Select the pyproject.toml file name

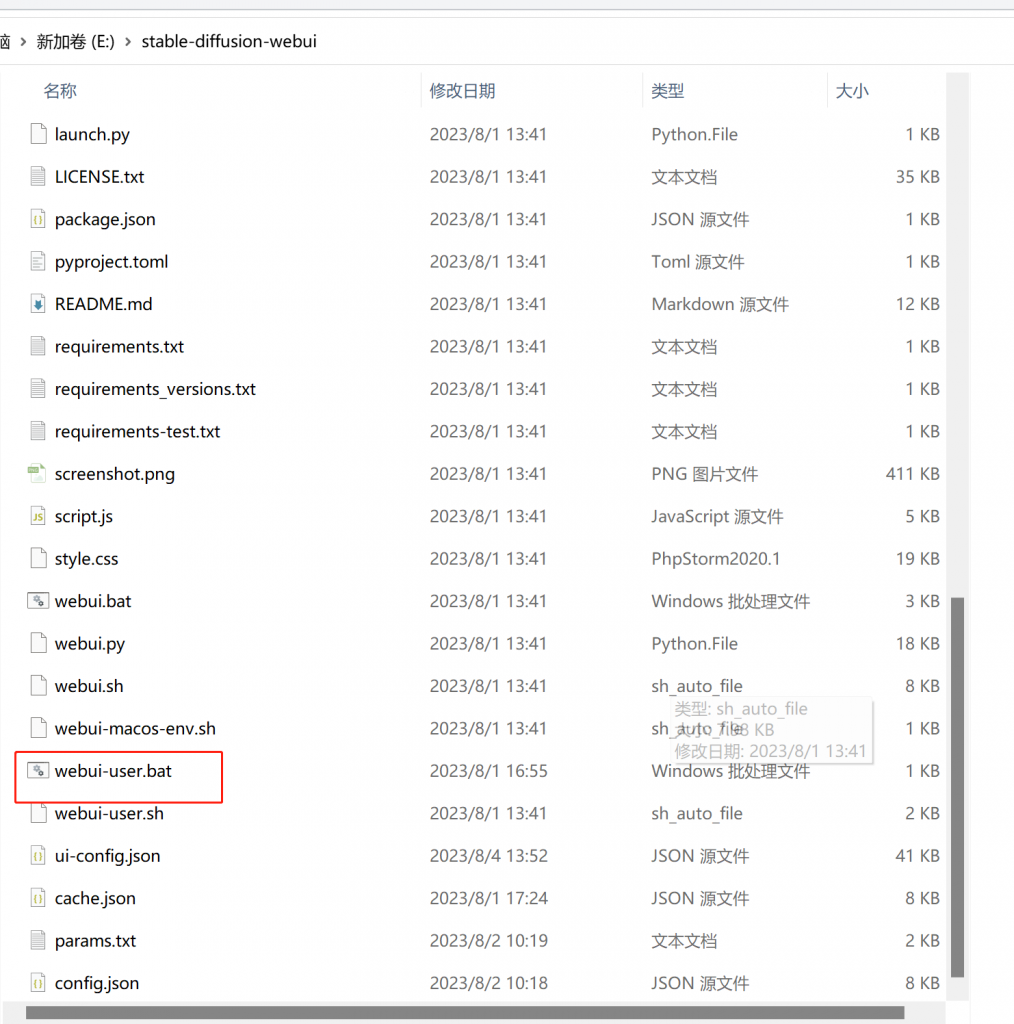[112, 262]
